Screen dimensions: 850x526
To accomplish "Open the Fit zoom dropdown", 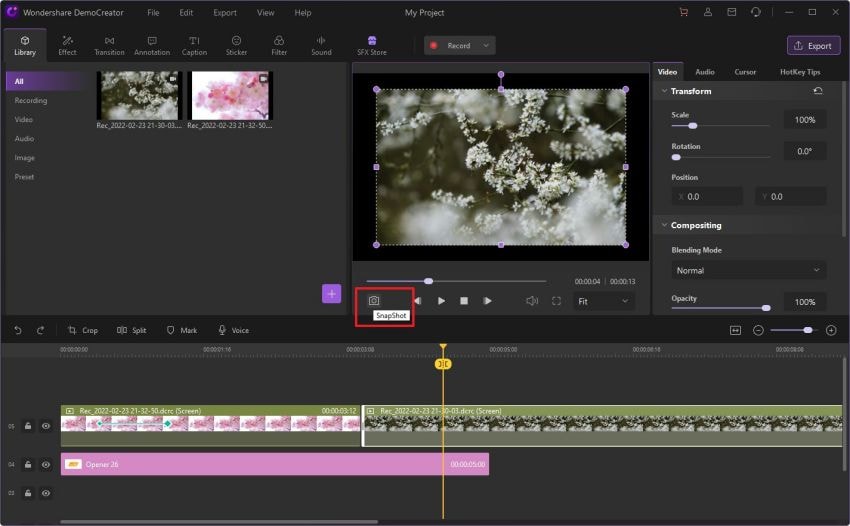I will click(603, 301).
